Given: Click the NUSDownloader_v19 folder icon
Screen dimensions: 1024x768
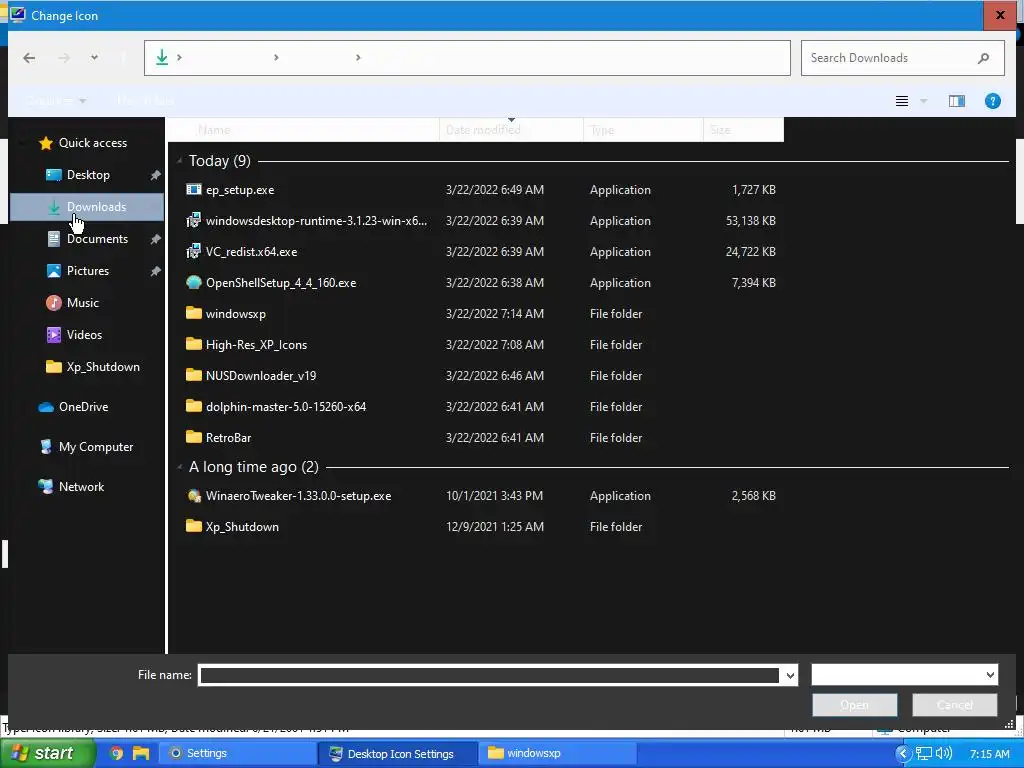Looking at the screenshot, I should 193,376.
